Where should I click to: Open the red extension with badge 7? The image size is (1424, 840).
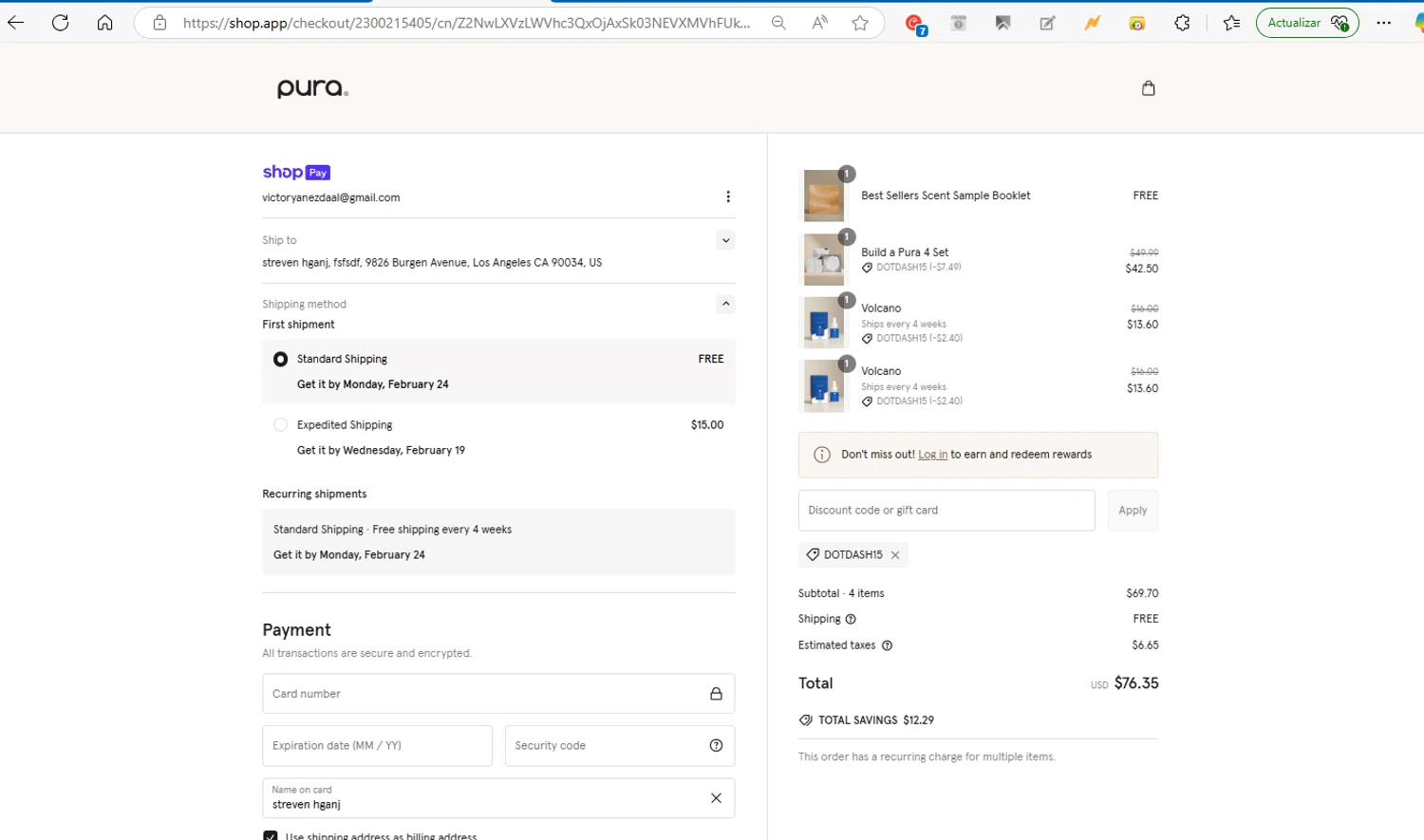[x=915, y=24]
